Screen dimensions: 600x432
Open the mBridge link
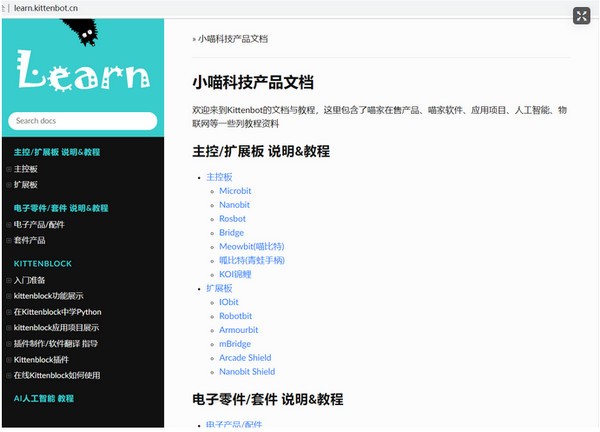(x=235, y=343)
